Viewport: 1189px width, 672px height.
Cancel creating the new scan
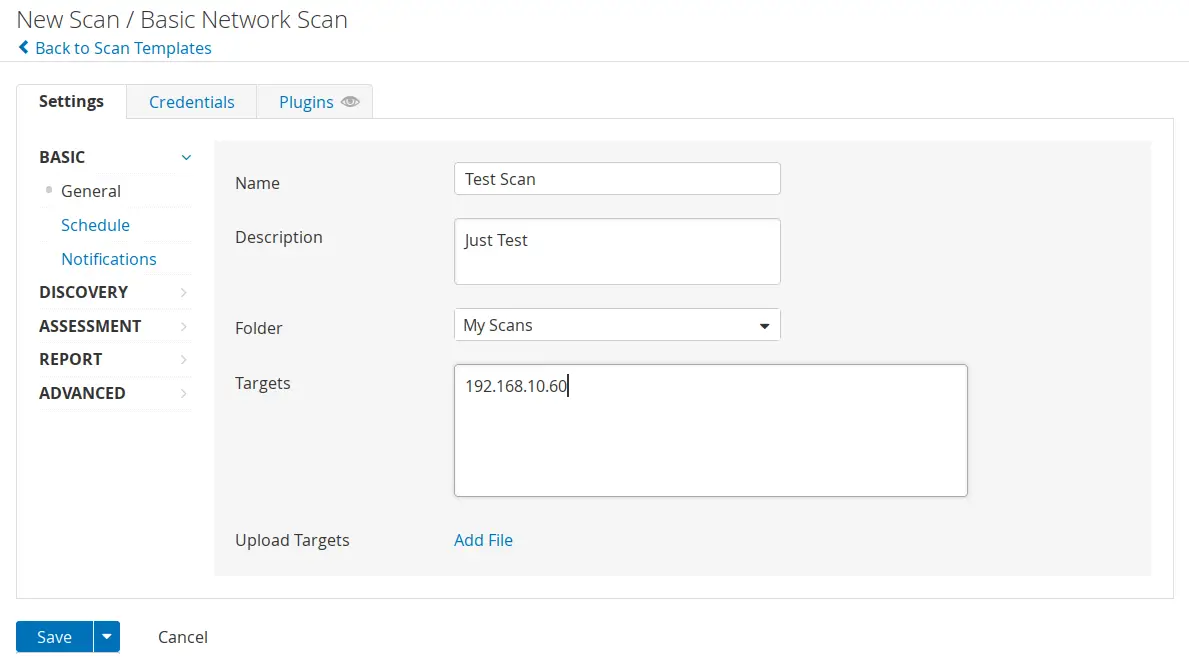pyautogui.click(x=182, y=637)
